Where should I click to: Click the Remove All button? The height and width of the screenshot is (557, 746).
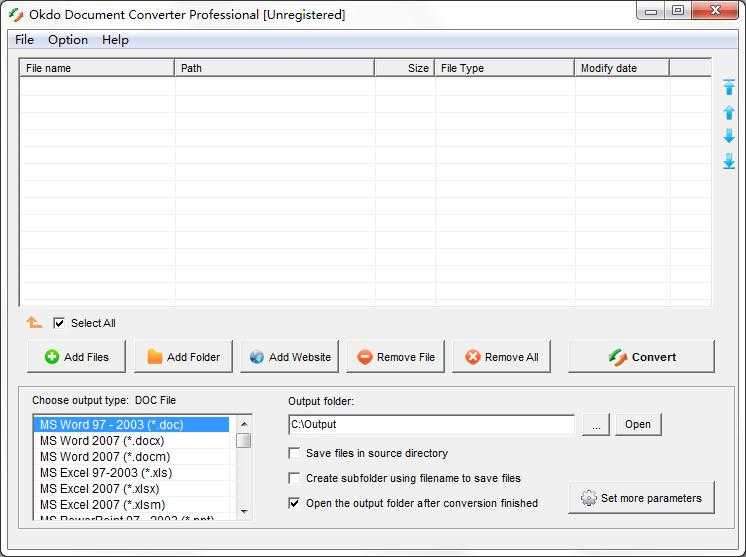click(501, 357)
